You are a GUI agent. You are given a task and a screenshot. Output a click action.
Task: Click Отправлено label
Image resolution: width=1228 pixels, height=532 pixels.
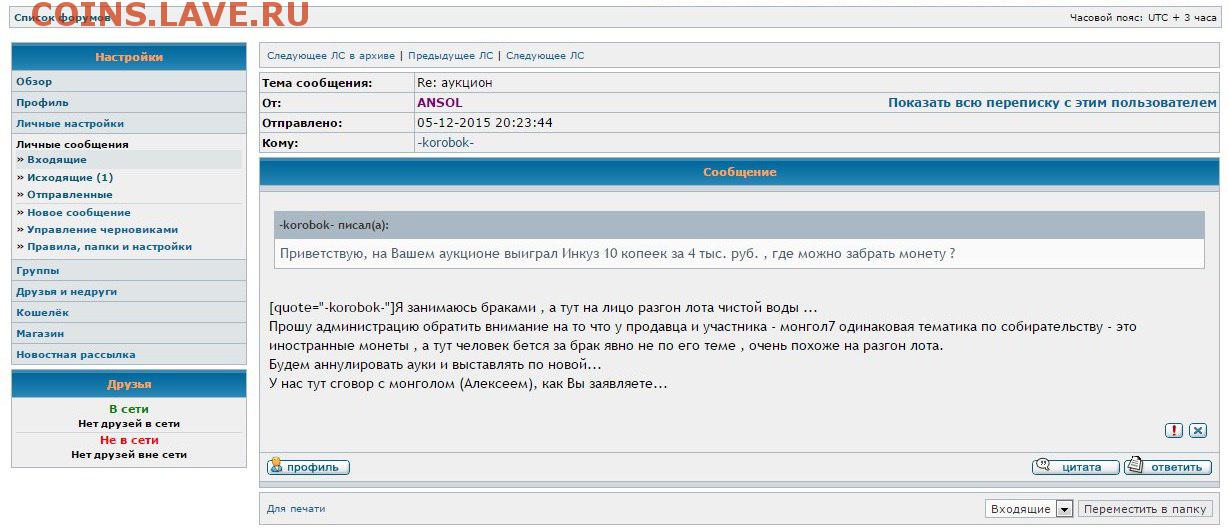(302, 123)
